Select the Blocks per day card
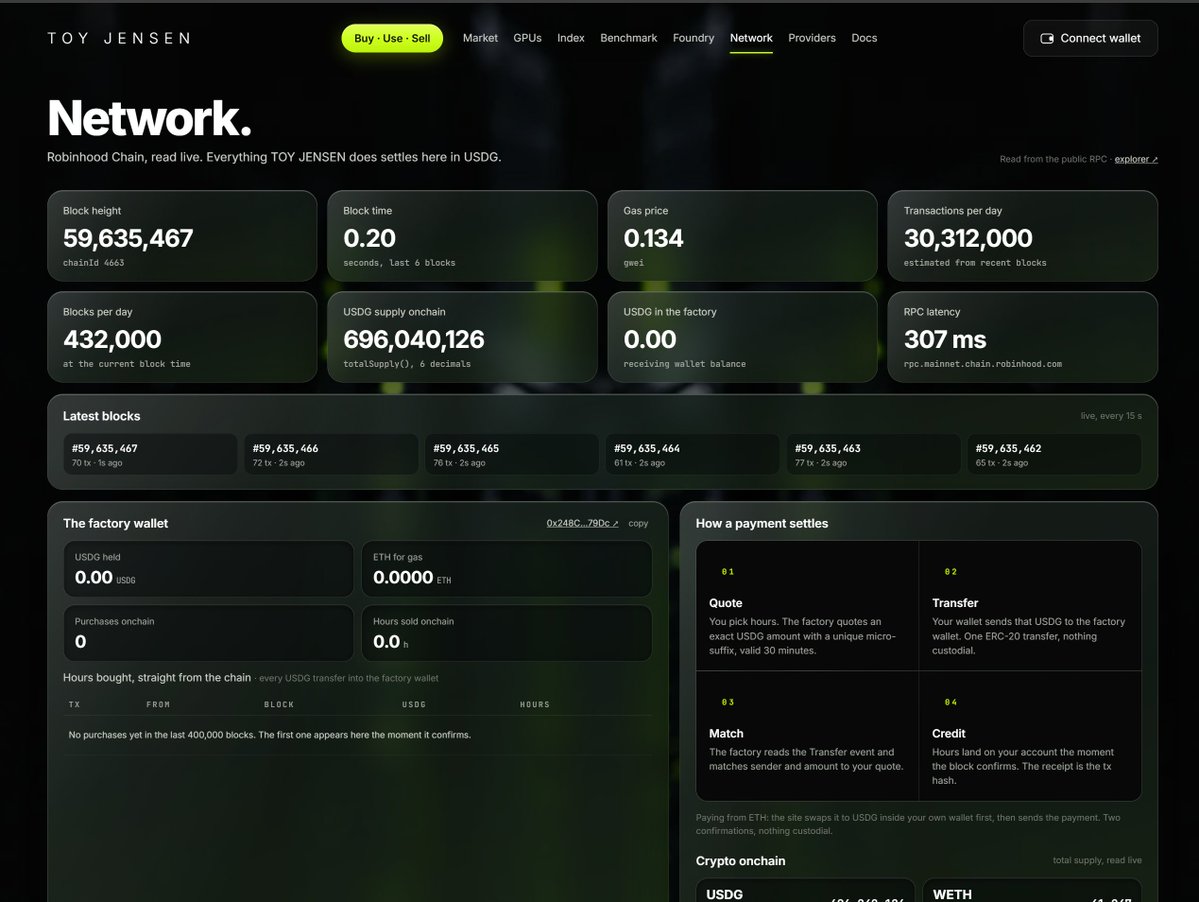This screenshot has height=902, width=1199. [182, 337]
